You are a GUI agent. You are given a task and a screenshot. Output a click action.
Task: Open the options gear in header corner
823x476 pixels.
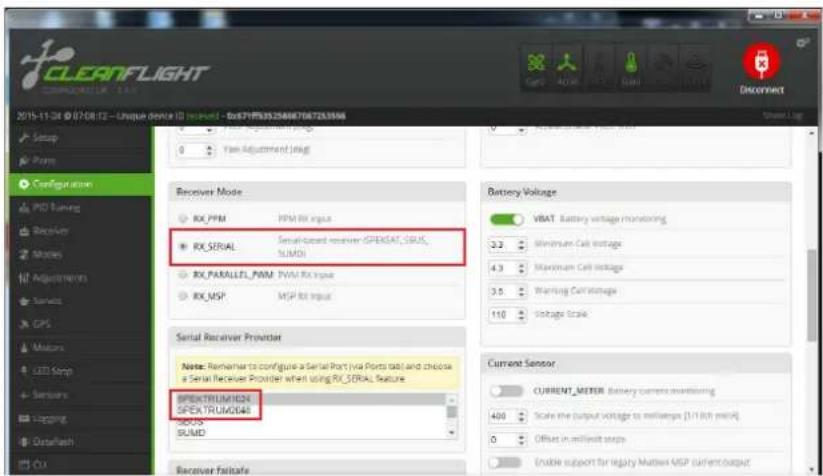tap(802, 43)
